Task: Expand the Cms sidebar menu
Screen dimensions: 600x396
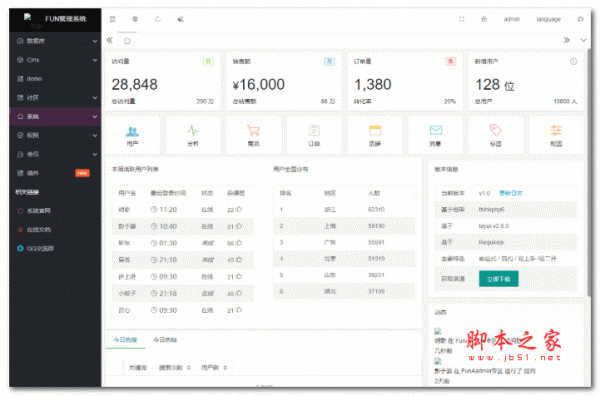Action: pos(55,60)
